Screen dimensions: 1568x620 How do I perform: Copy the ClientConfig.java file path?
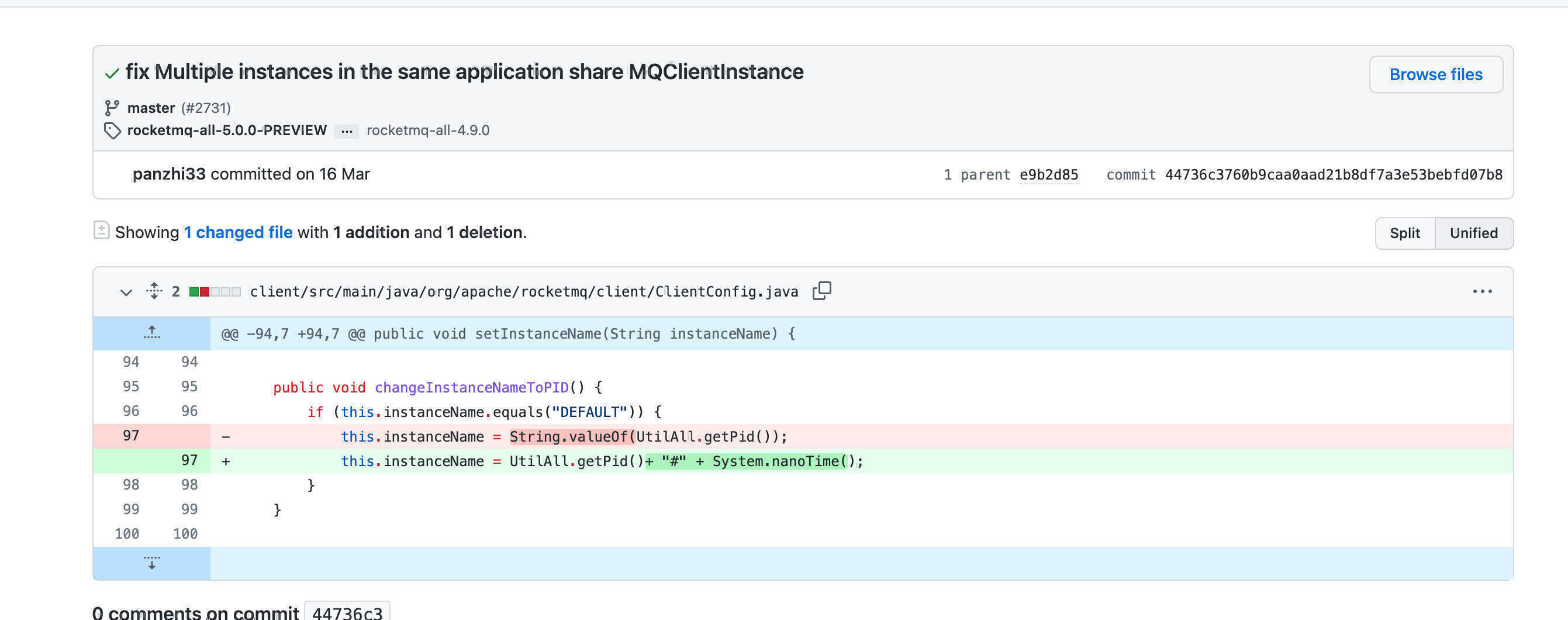(822, 291)
